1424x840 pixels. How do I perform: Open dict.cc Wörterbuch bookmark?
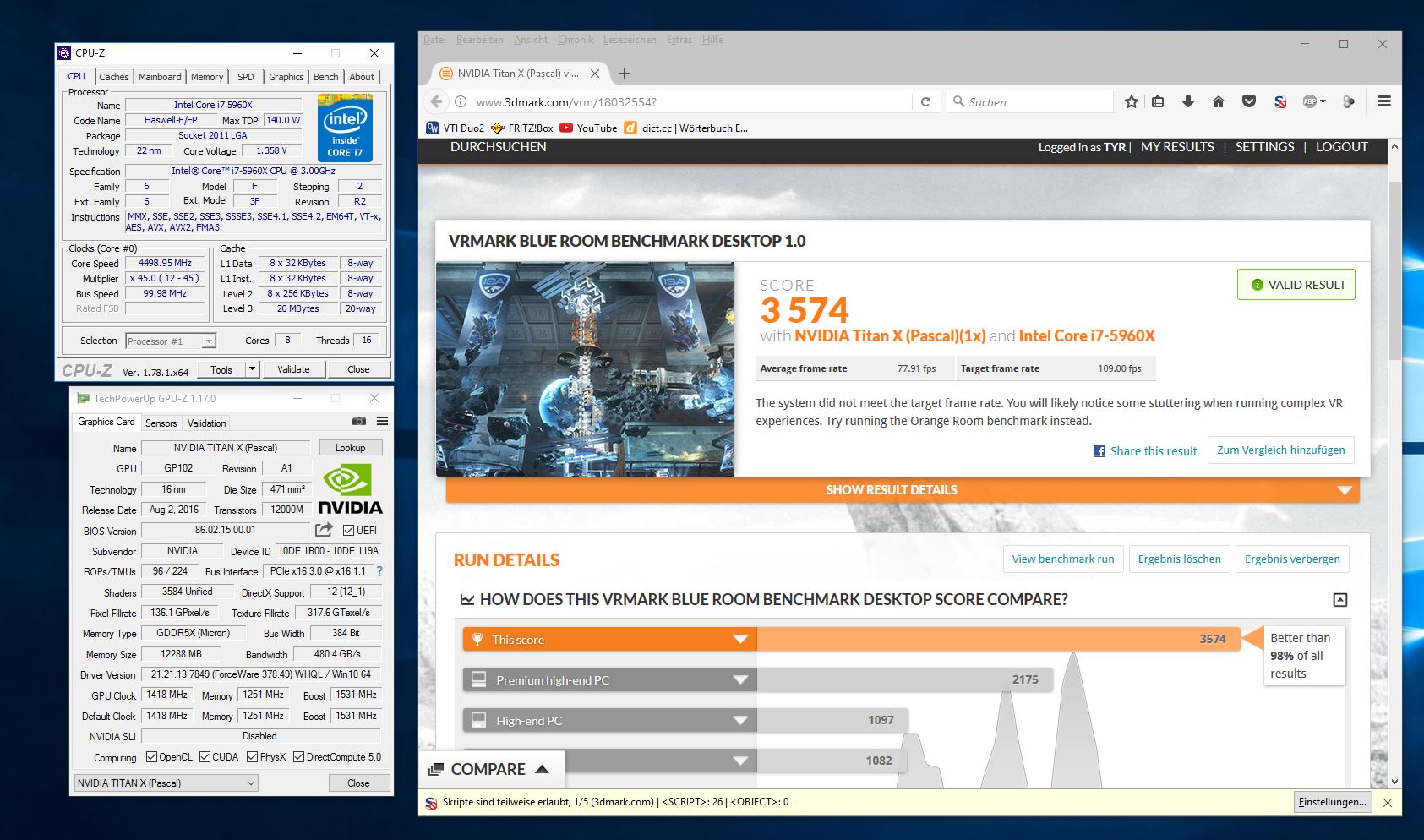[686, 128]
